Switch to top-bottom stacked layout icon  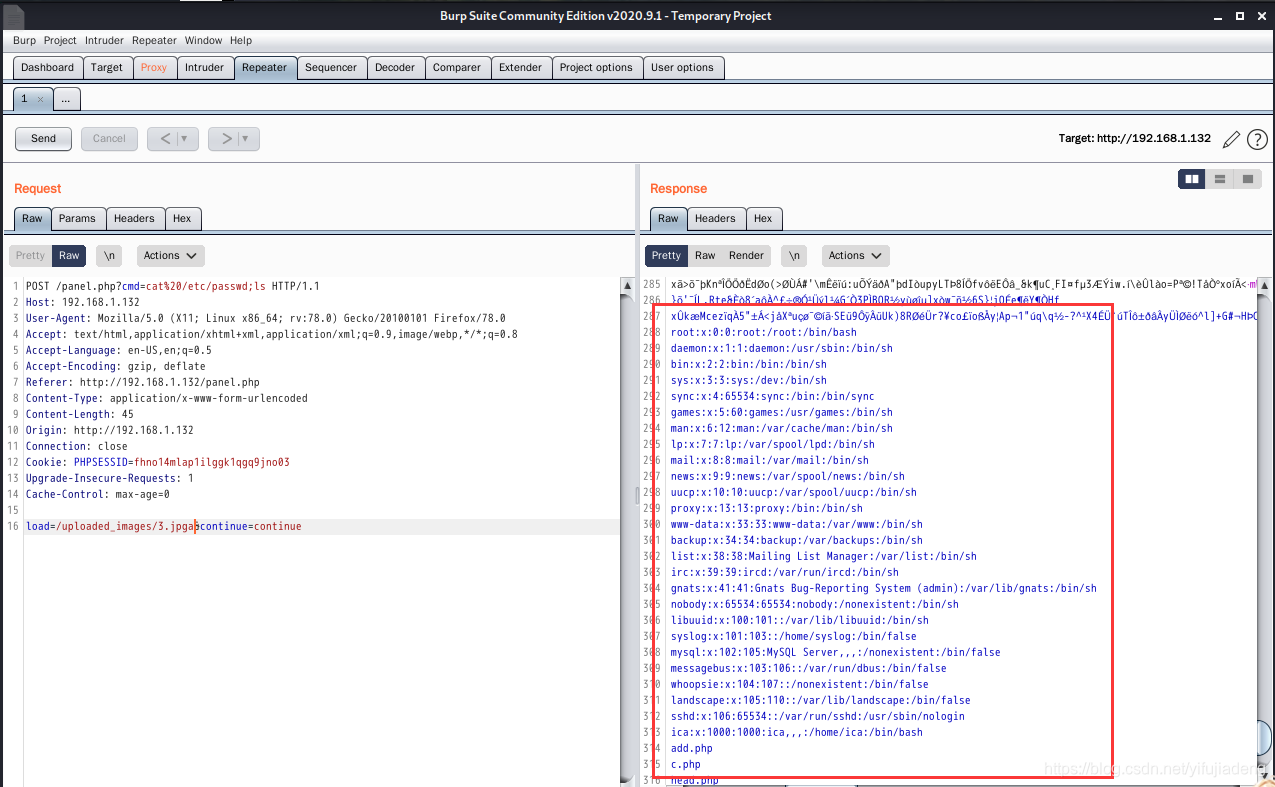(1219, 179)
